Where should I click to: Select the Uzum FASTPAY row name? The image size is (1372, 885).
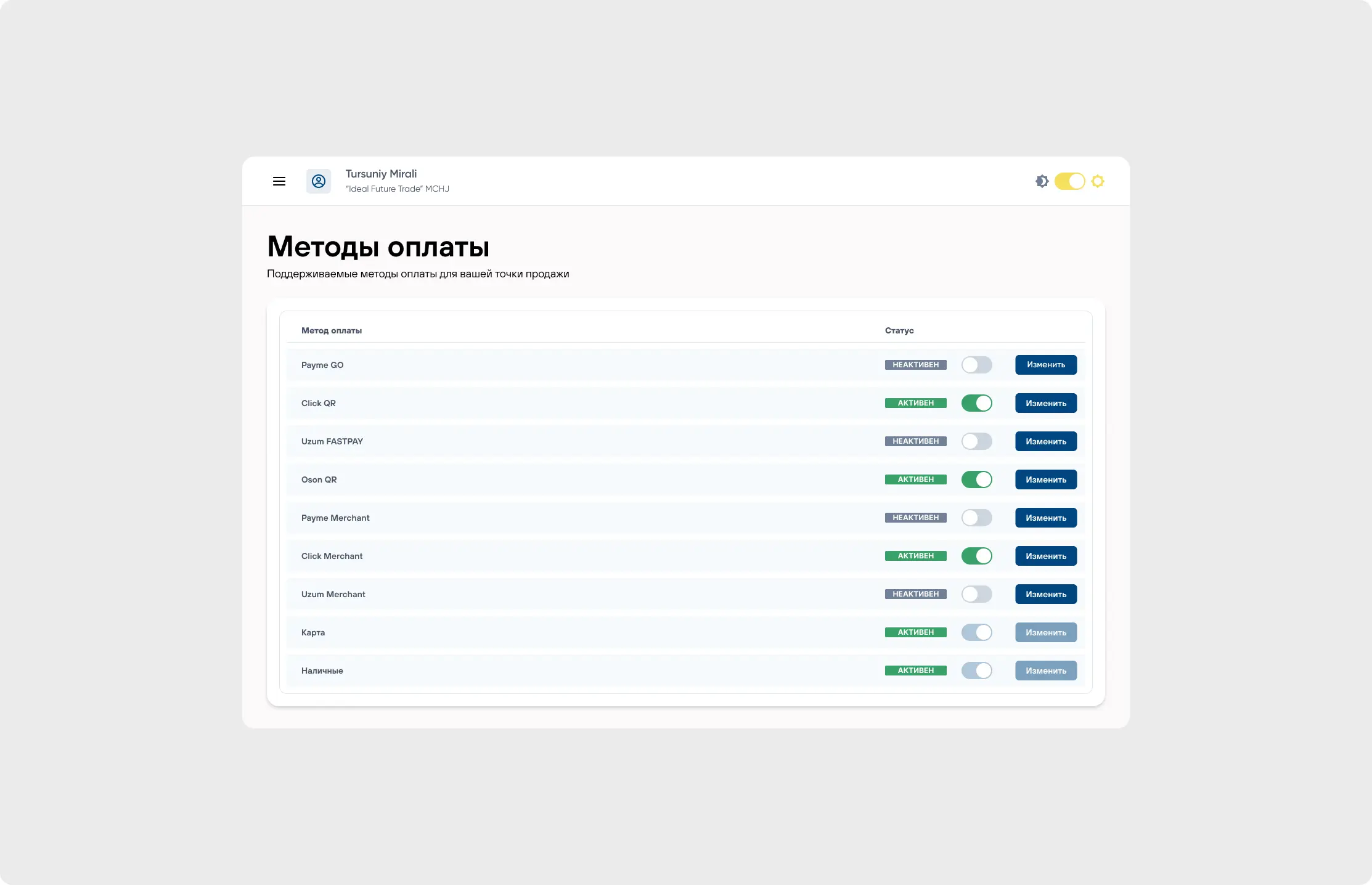pyautogui.click(x=332, y=441)
